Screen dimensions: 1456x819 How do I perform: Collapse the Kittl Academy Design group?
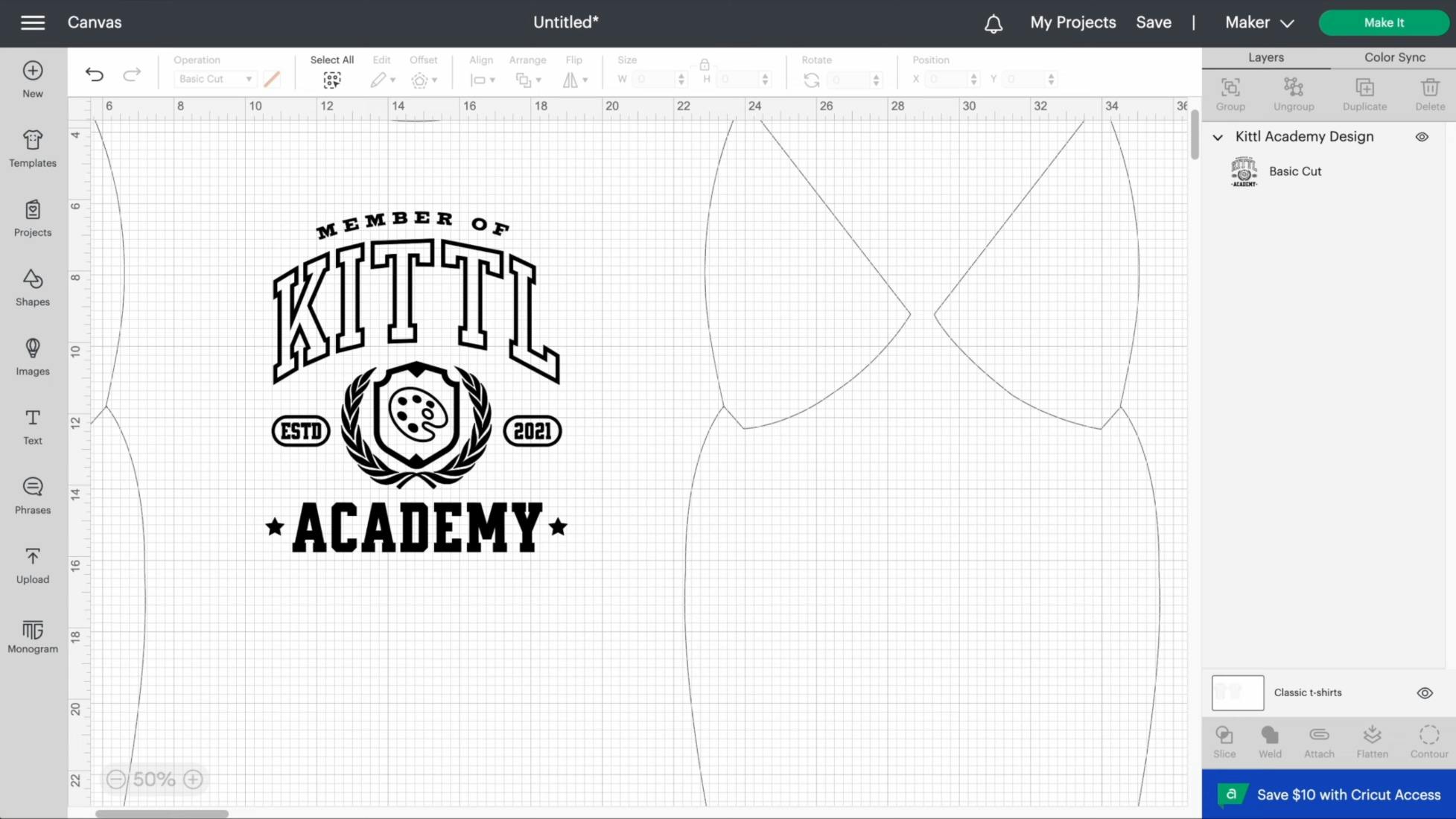[1218, 137]
